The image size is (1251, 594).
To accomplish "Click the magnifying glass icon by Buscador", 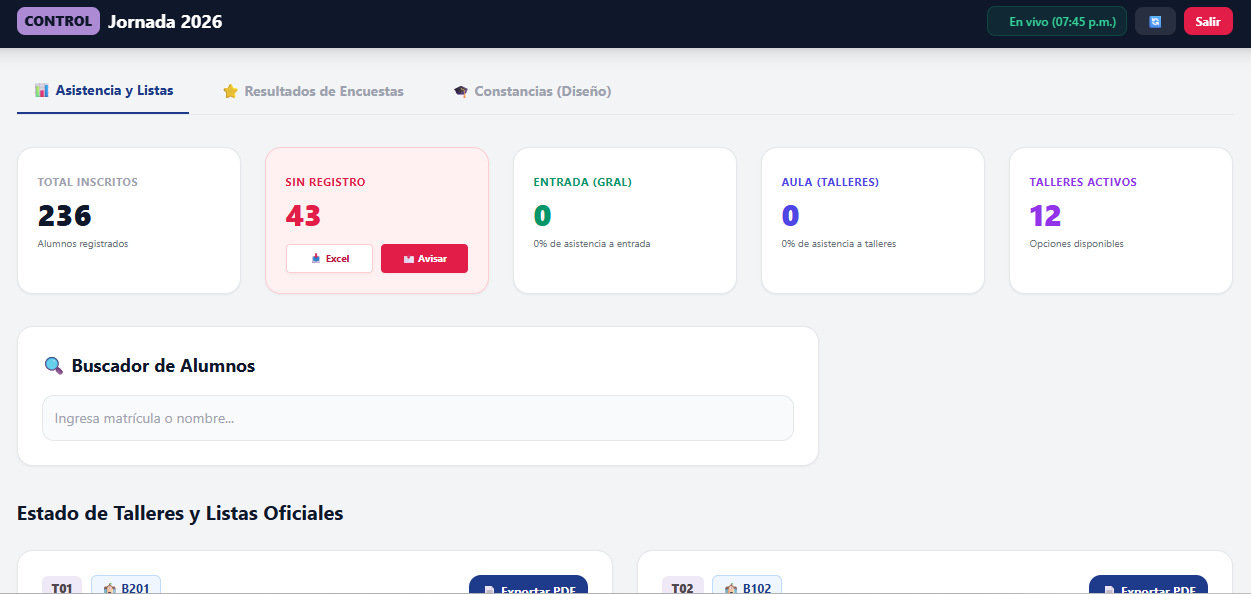I will coord(54,366).
